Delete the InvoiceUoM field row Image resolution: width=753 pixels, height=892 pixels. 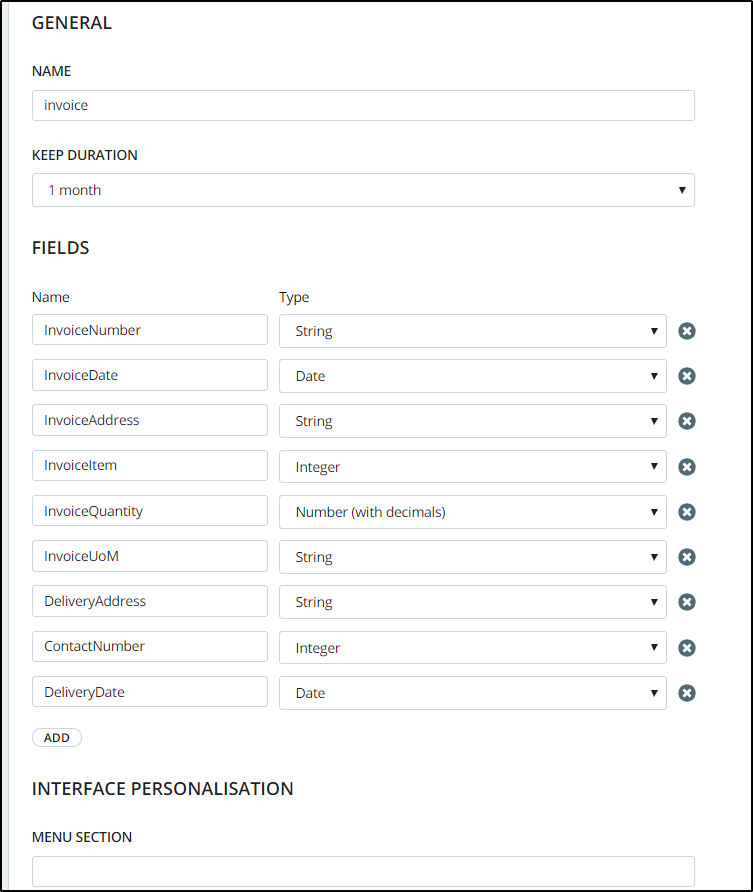(x=687, y=557)
